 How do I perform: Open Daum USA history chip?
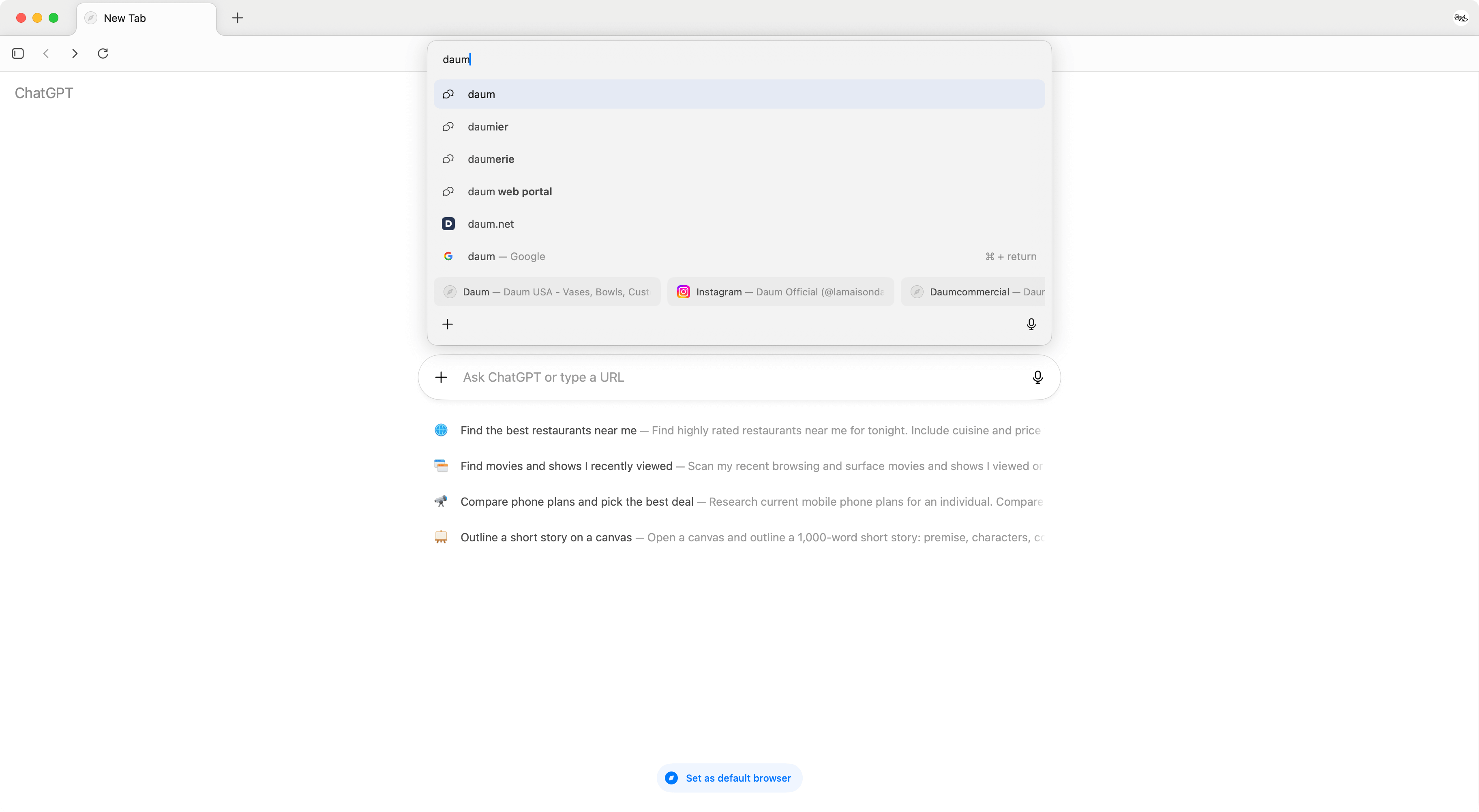[x=547, y=292]
